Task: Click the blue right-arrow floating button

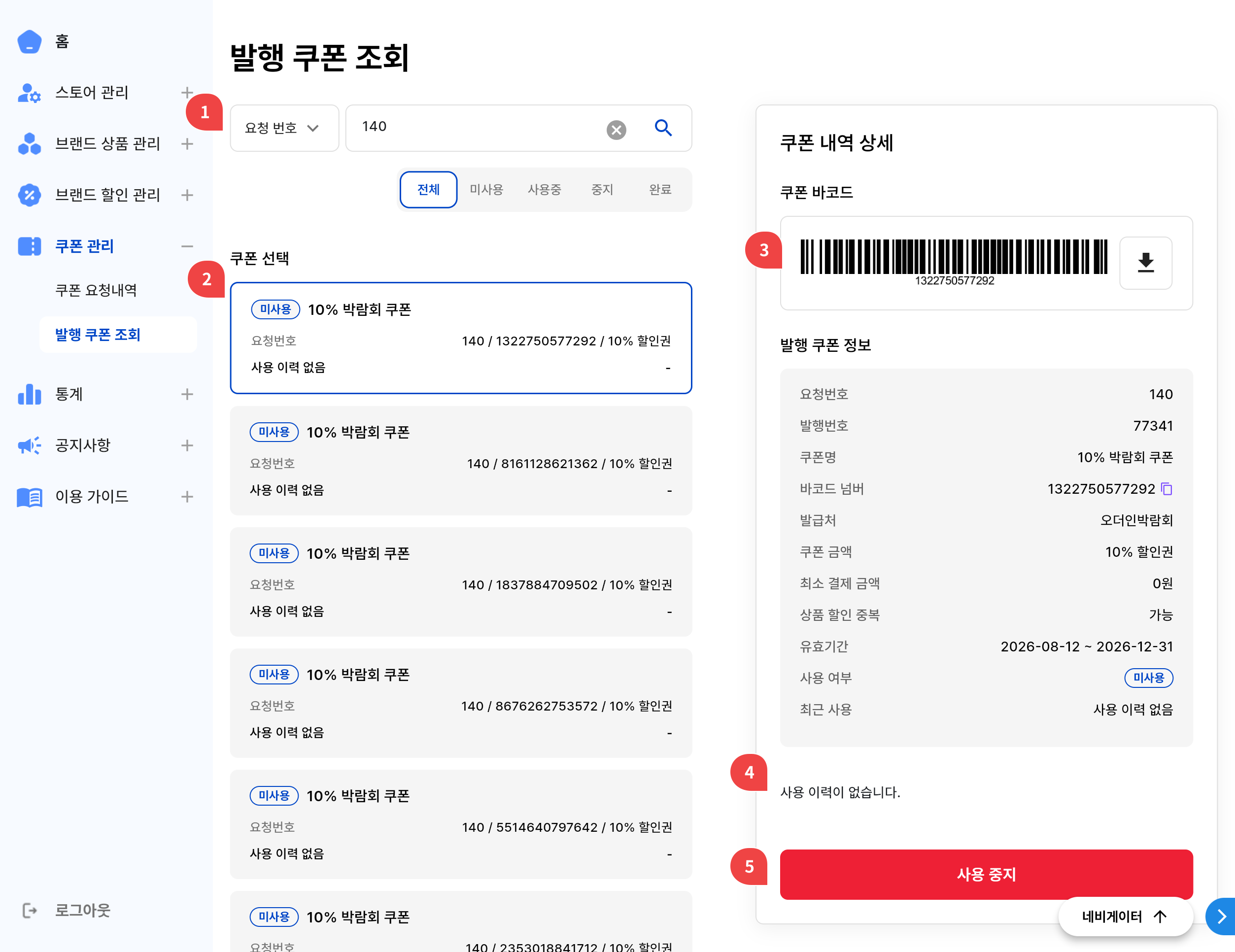Action: (1221, 916)
